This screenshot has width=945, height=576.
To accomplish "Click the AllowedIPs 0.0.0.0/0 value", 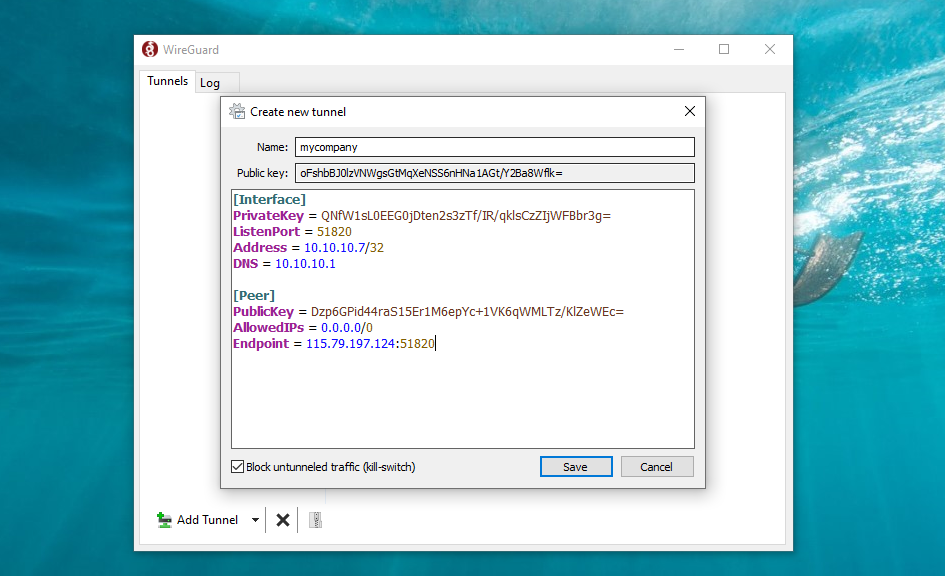I will point(347,328).
